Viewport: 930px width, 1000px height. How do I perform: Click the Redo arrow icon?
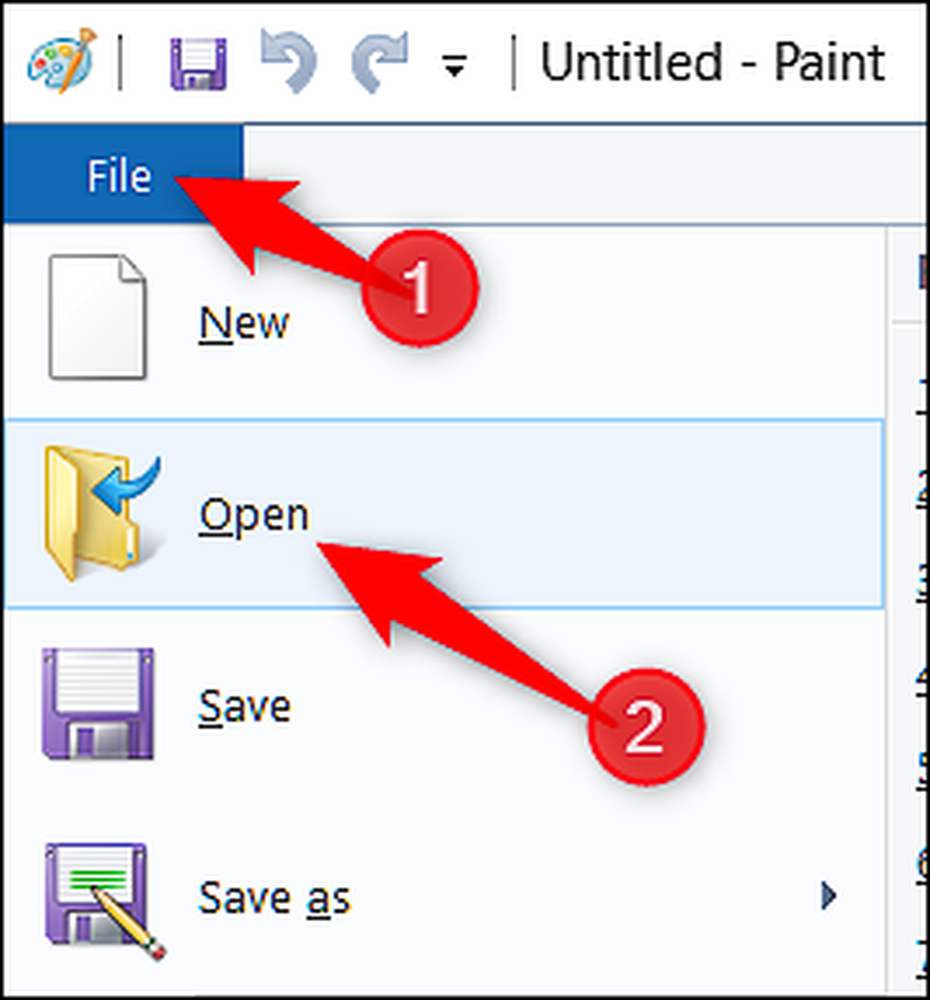coord(380,62)
